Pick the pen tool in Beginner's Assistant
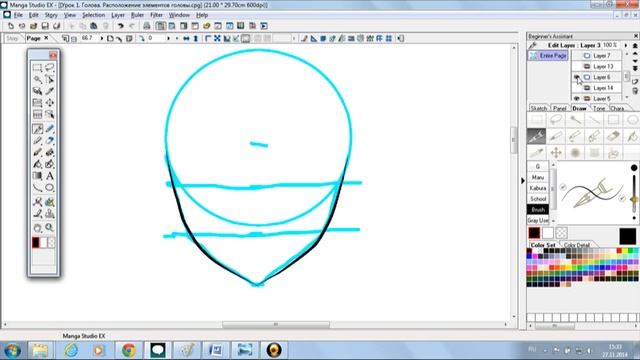Viewport: 640px width, 360px height. (536, 136)
